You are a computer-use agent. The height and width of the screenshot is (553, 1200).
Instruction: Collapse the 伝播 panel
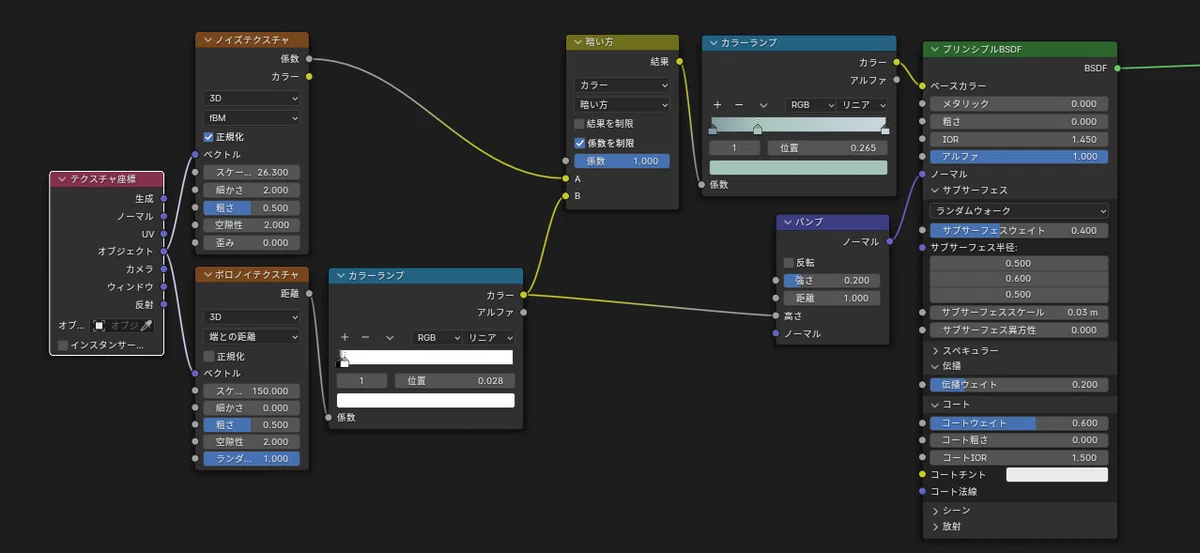pos(935,366)
